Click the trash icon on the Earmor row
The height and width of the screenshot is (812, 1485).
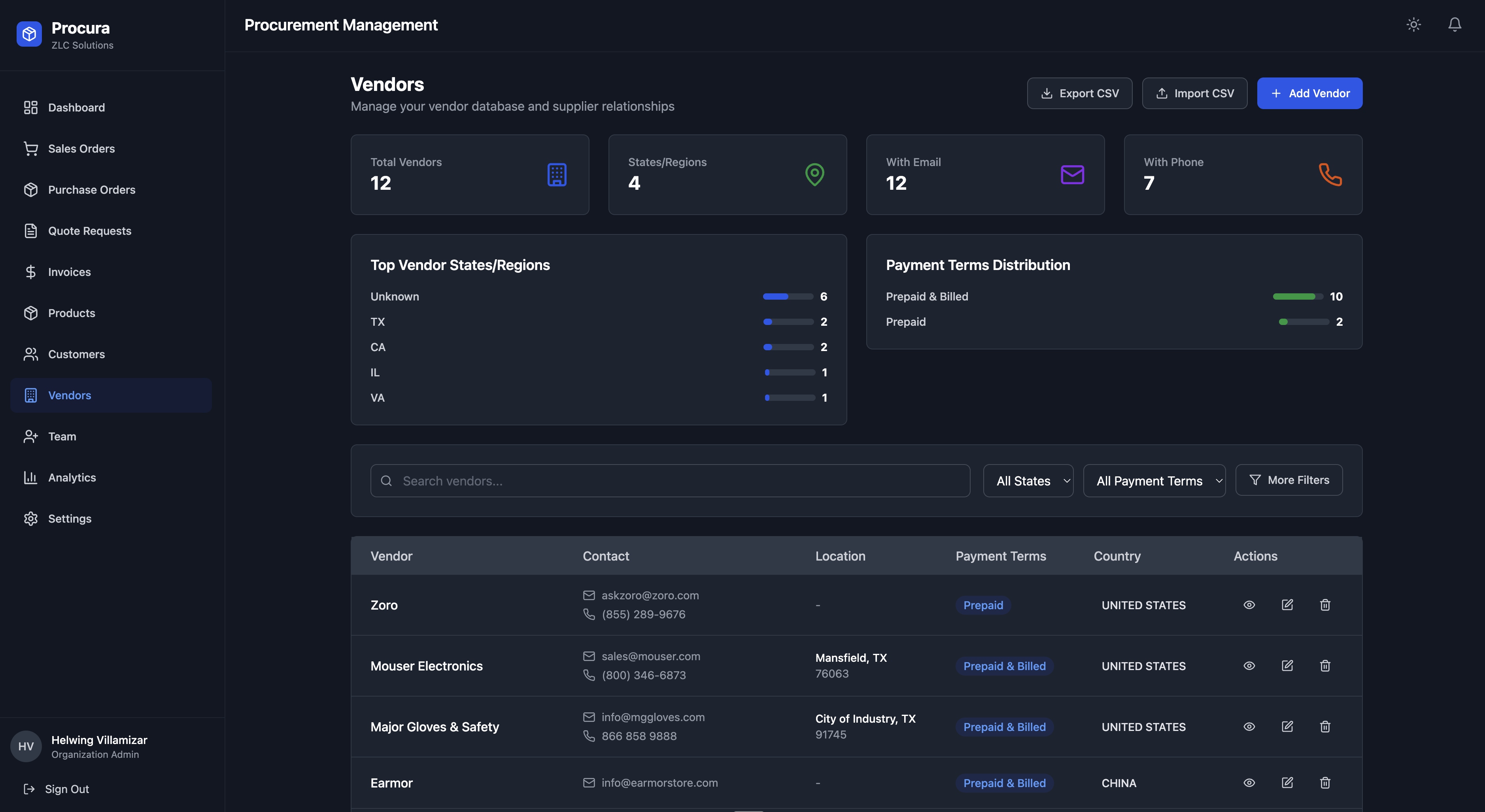pos(1325,783)
